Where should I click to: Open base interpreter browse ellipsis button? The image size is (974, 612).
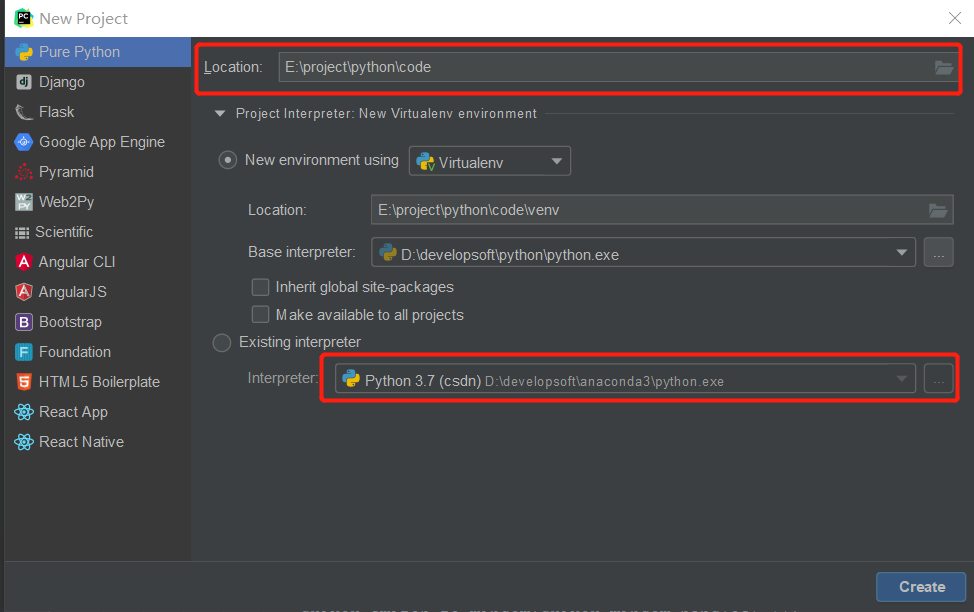coord(939,252)
